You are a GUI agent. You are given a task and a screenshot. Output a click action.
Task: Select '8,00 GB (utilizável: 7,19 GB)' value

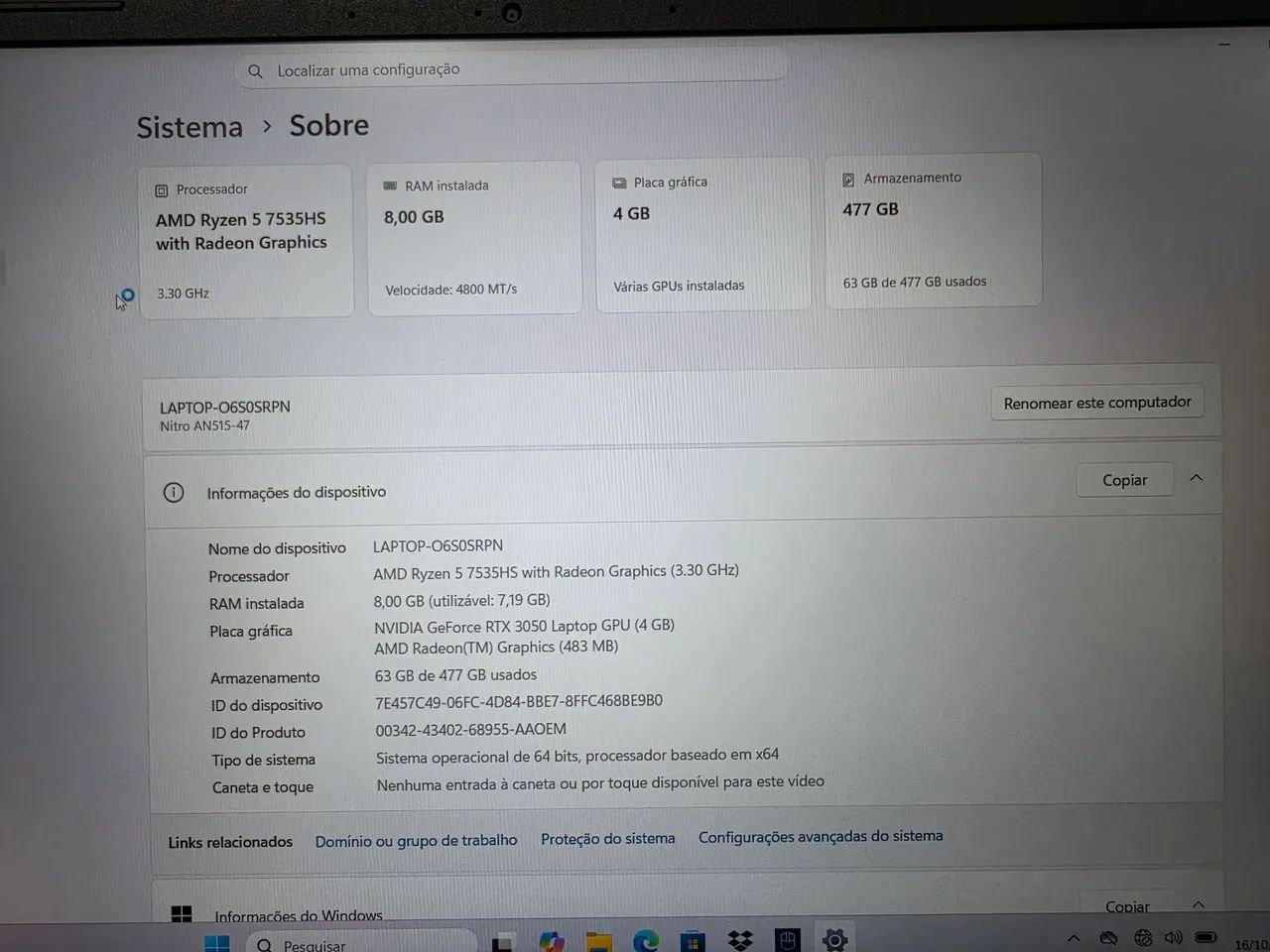click(x=461, y=600)
